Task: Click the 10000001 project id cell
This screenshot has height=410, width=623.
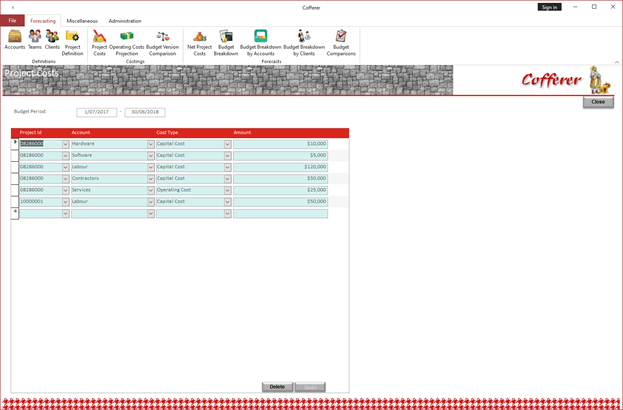Action: (41, 202)
